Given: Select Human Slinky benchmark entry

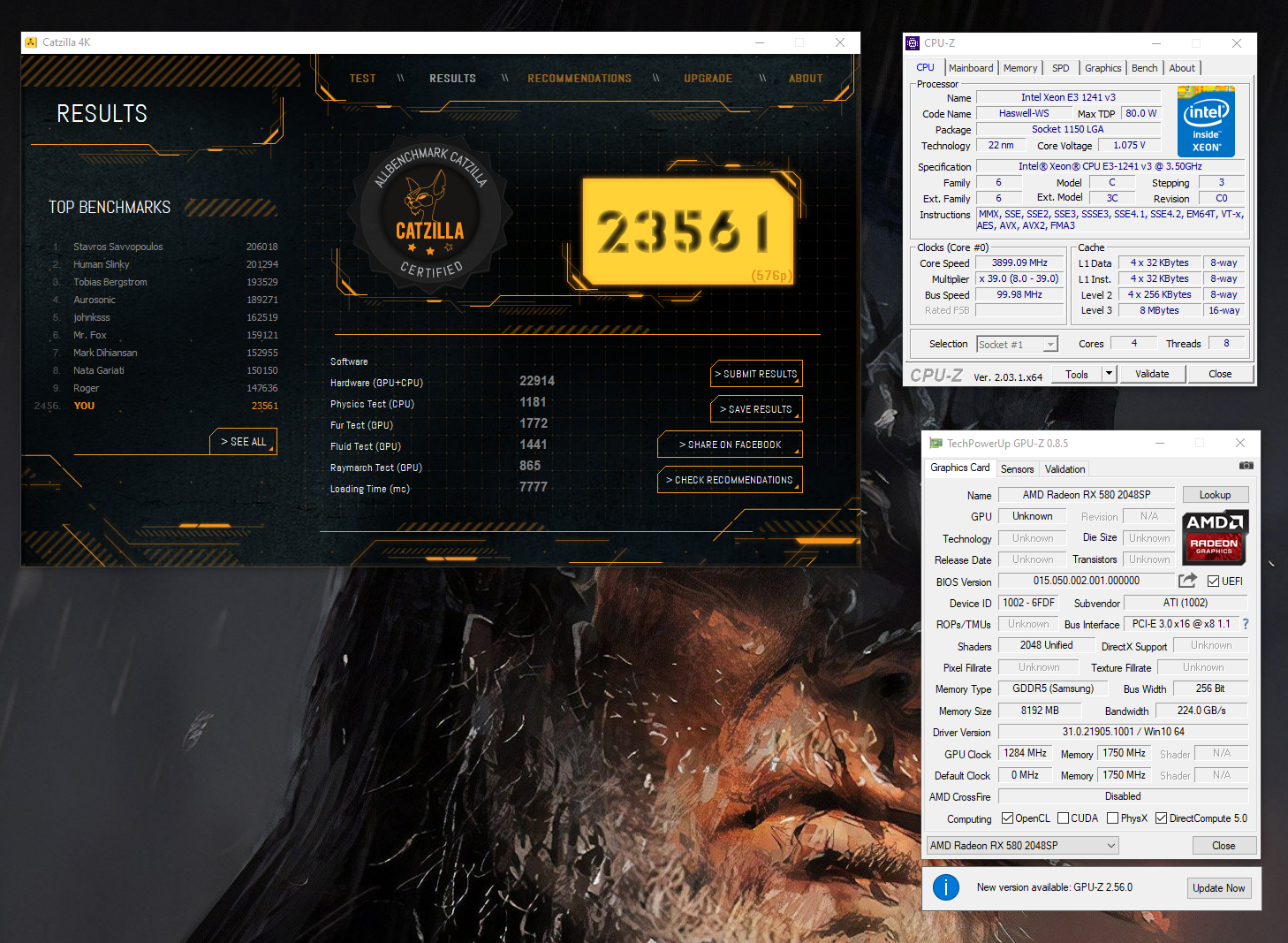Looking at the screenshot, I should coord(165,264).
